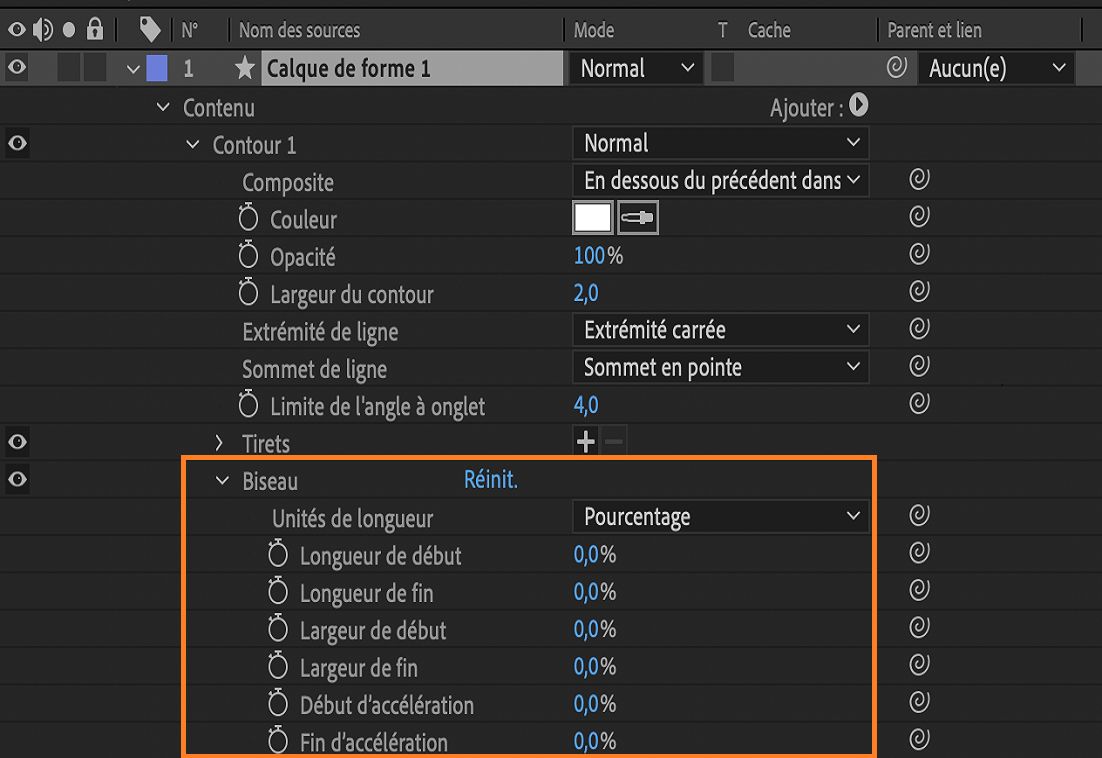Click the stopwatch icon next to Couleur

(249, 219)
